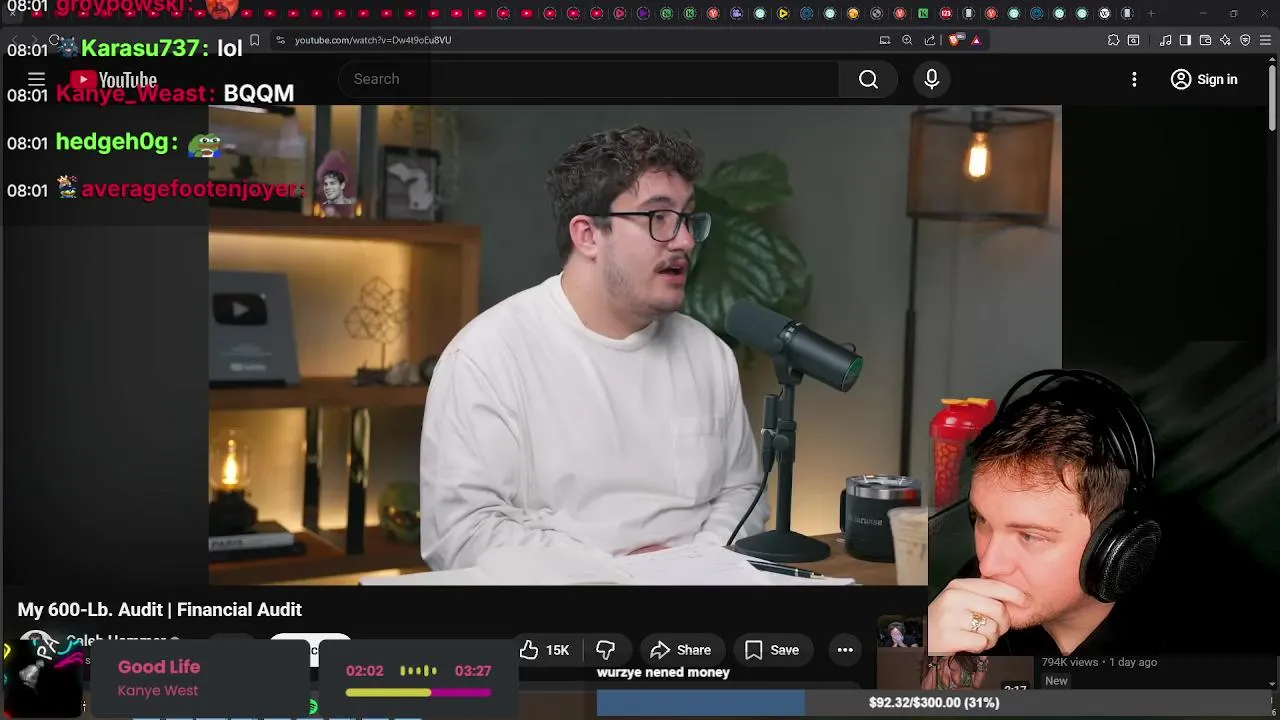The image size is (1280, 720).
Task: Click the 794K views text
Action: [x=1070, y=662]
